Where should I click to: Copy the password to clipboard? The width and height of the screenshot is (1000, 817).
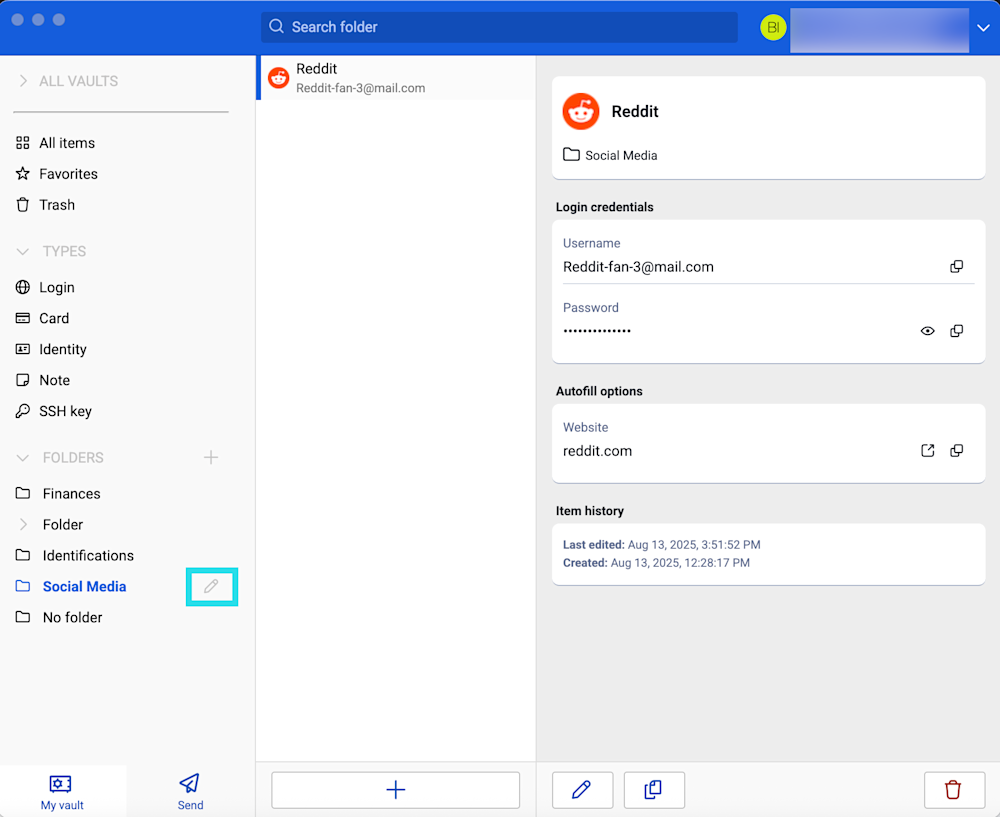(x=956, y=331)
